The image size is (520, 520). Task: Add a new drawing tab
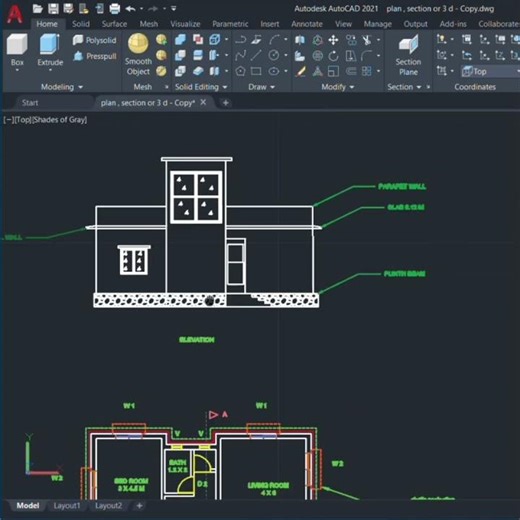coord(226,103)
